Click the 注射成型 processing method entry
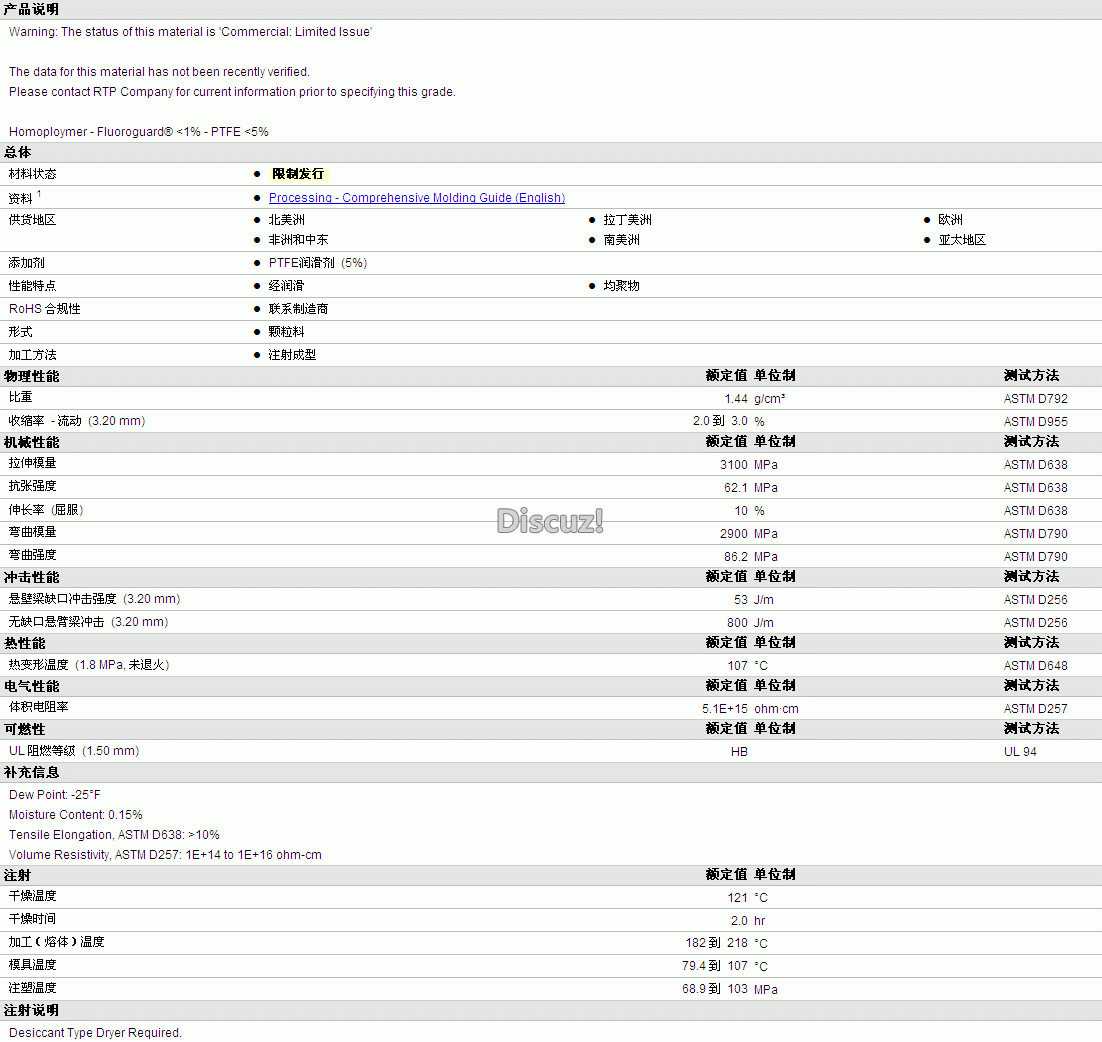 tap(292, 355)
